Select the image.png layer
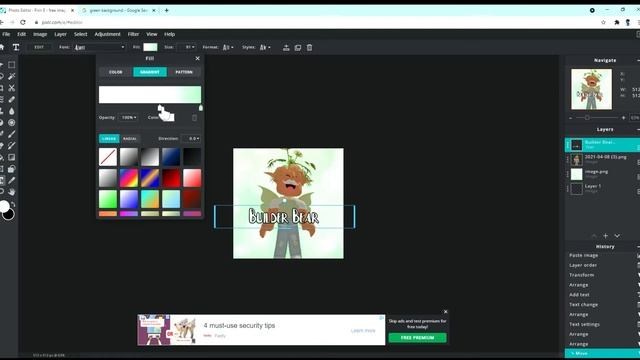Screen dimensions: 640x360 pos(602,174)
